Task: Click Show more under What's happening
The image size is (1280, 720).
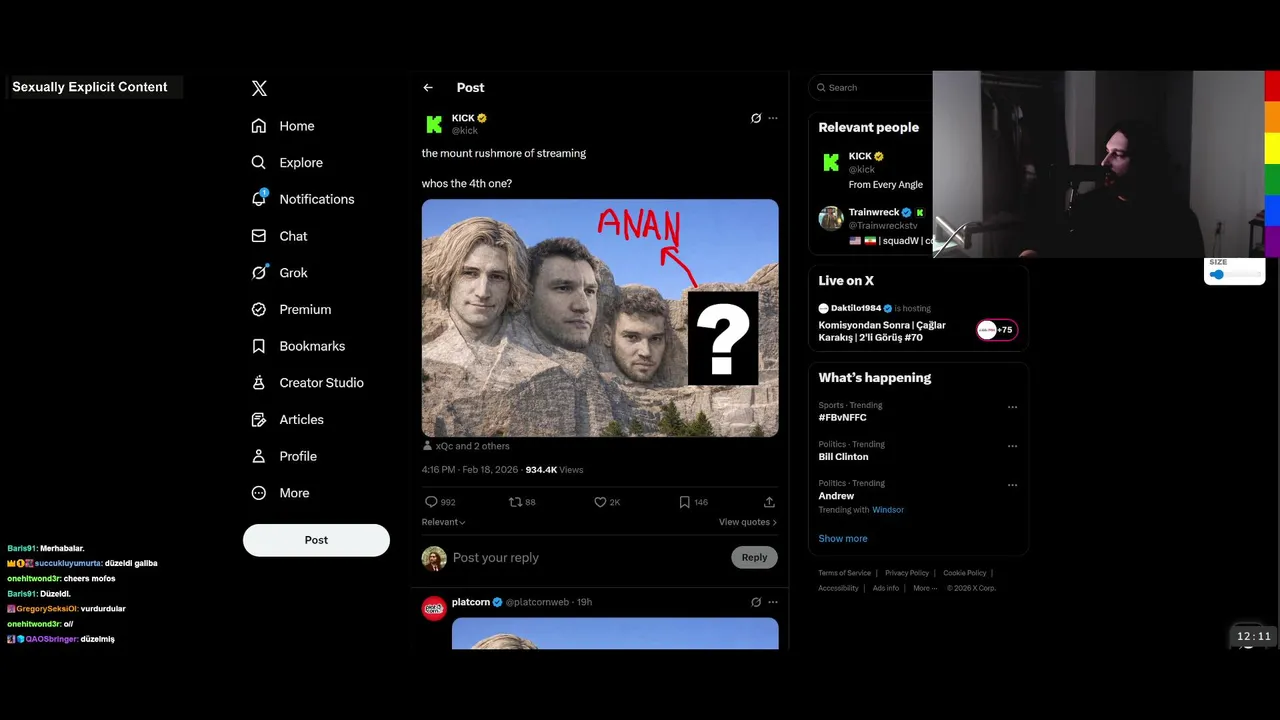Action: pos(843,538)
